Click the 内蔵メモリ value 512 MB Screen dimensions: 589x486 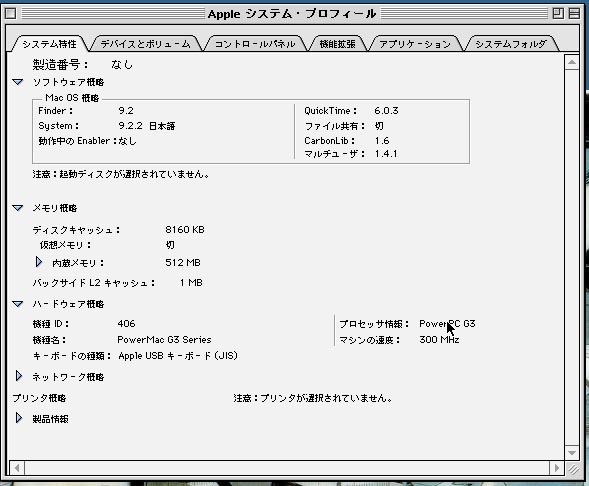183,263
